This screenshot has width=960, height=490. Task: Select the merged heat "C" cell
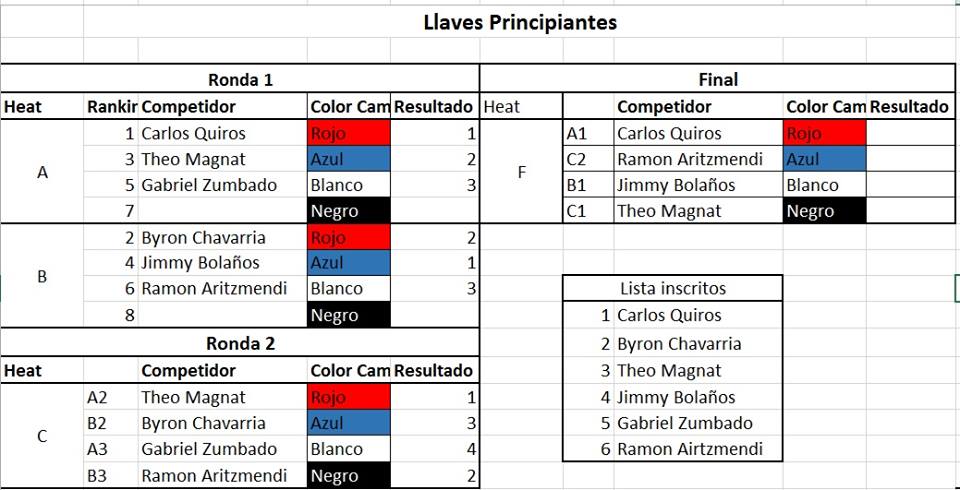pos(42,436)
